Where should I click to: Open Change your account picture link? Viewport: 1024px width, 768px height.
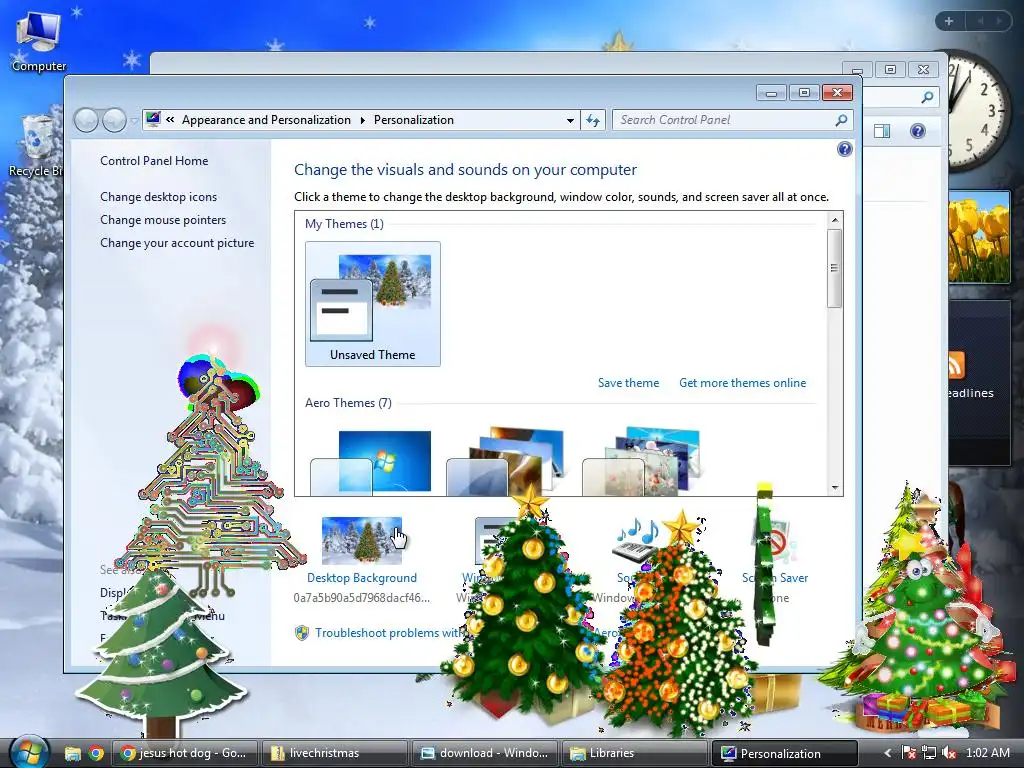point(177,242)
